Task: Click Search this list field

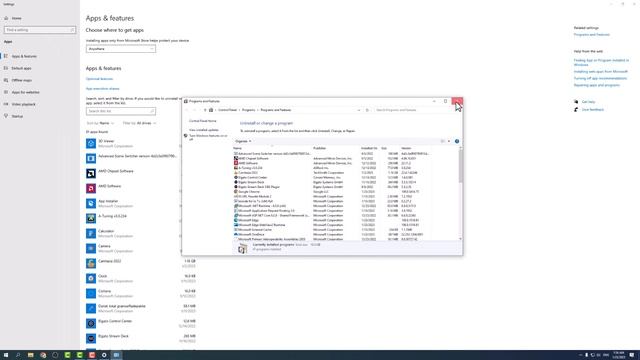Action: (x=121, y=111)
